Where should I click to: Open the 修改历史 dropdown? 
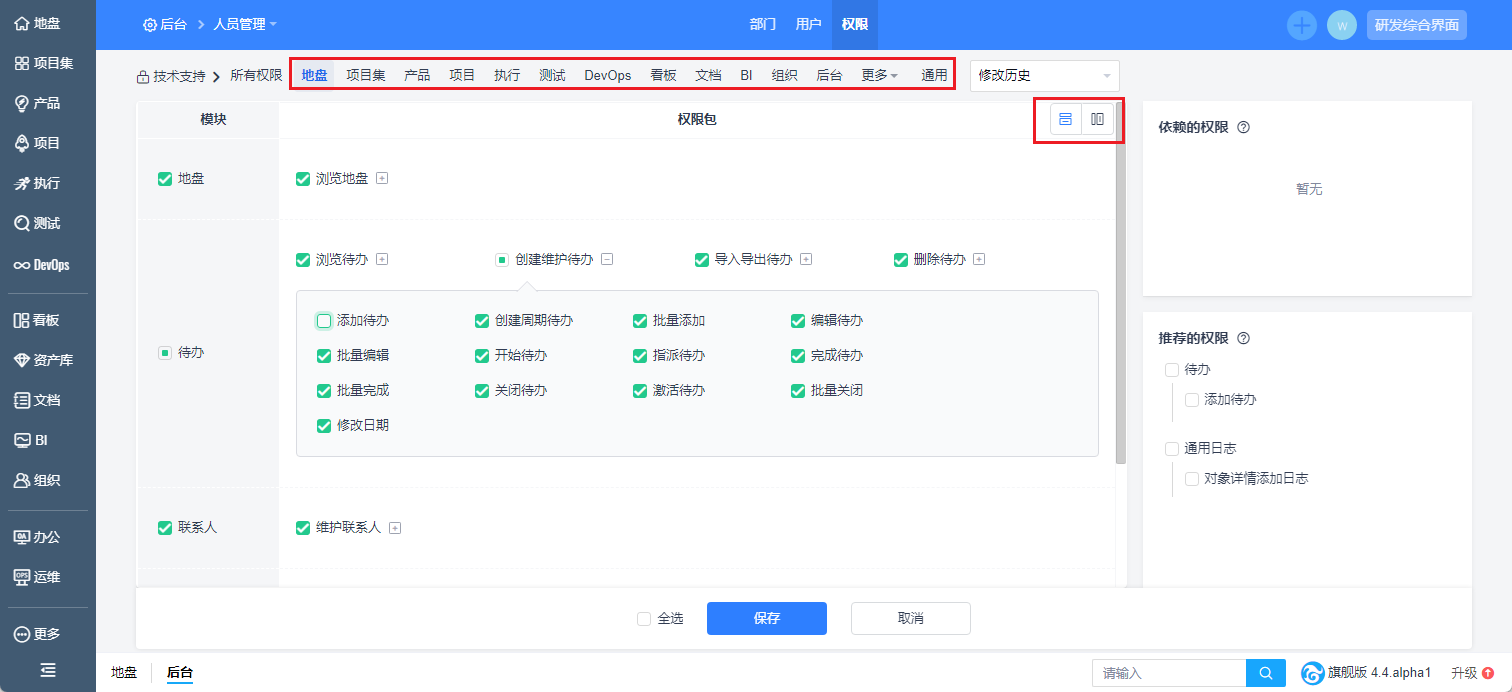[x=1044, y=75]
